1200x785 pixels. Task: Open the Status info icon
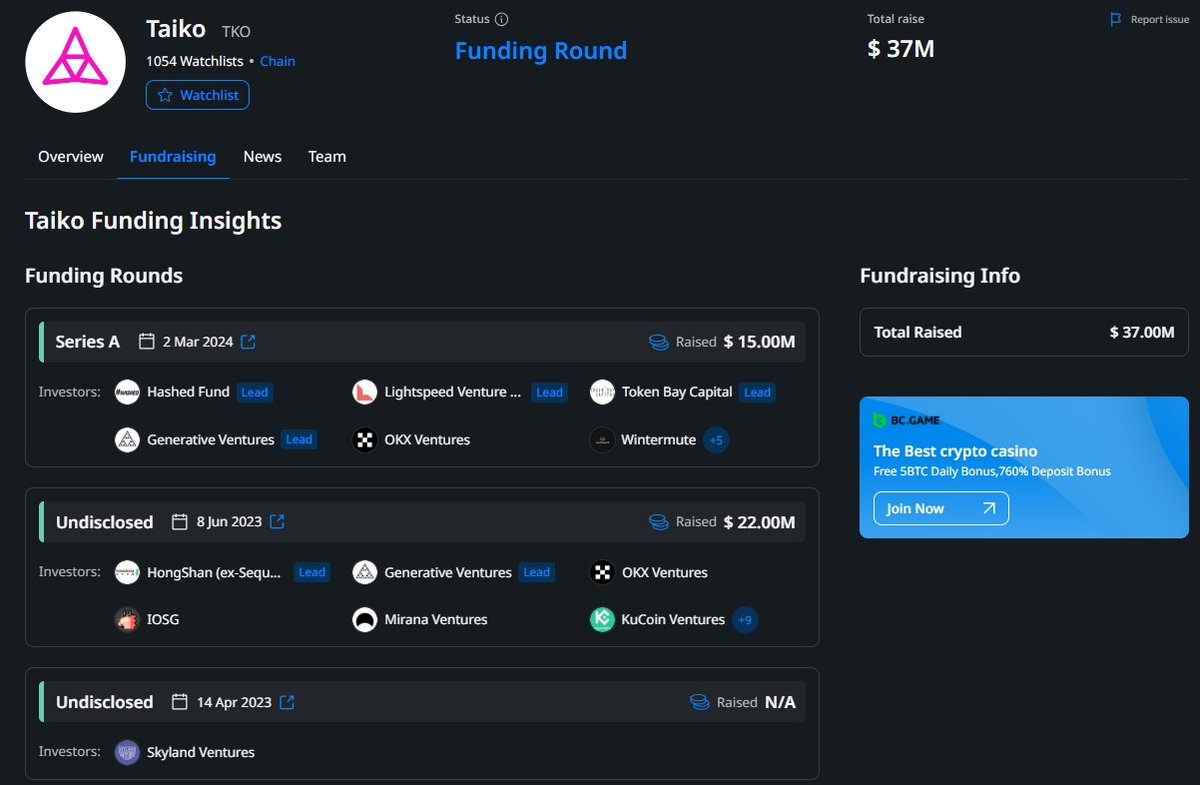pyautogui.click(x=502, y=19)
